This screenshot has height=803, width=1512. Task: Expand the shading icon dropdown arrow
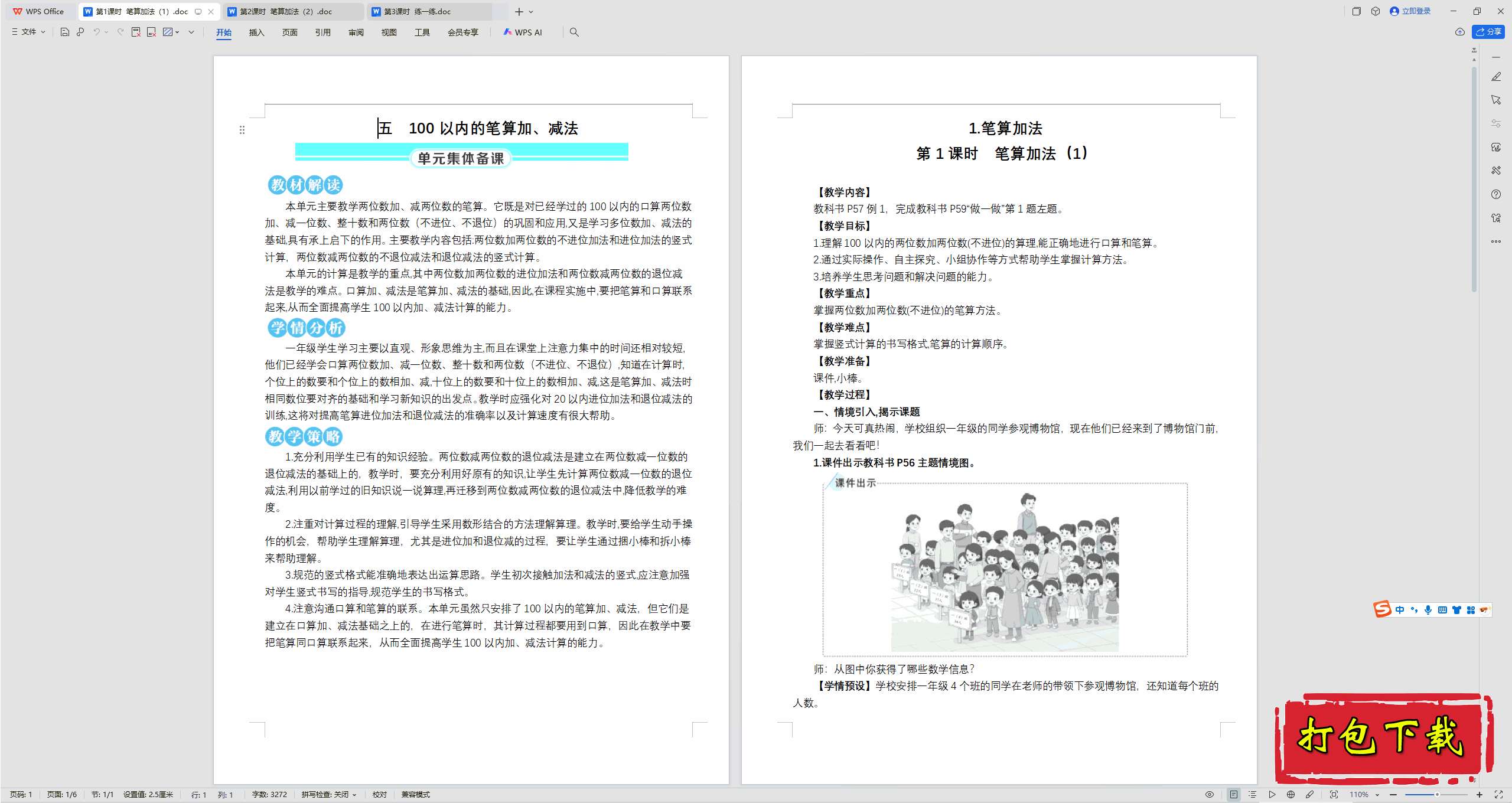click(x=177, y=32)
